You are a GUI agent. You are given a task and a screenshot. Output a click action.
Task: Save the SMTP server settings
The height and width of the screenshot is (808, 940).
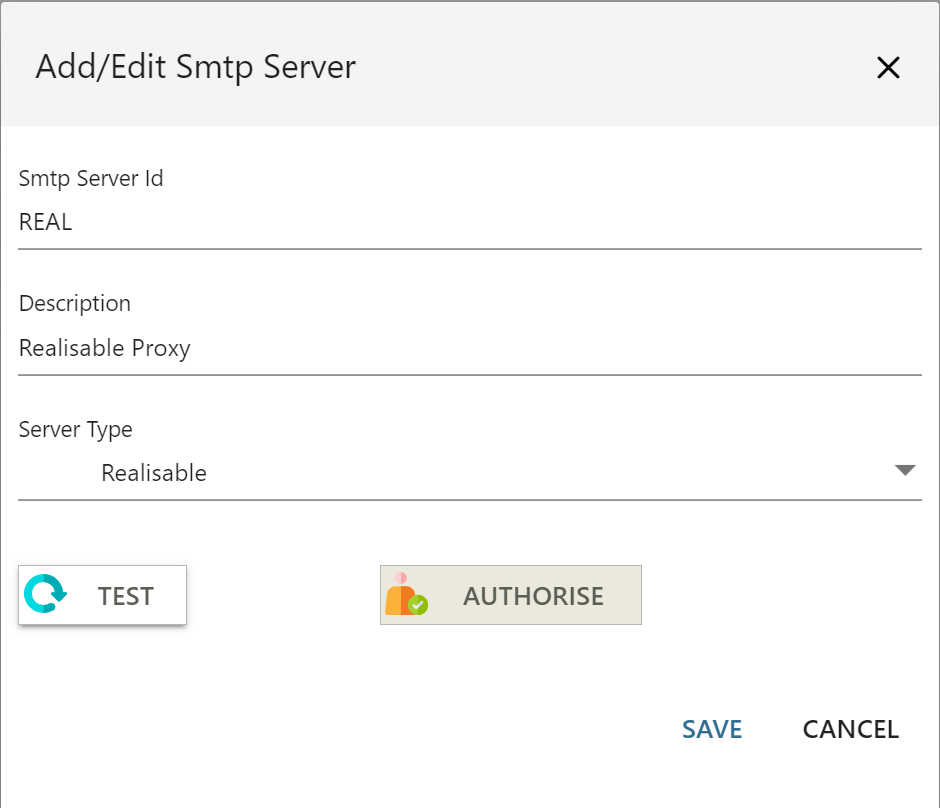[712, 729]
